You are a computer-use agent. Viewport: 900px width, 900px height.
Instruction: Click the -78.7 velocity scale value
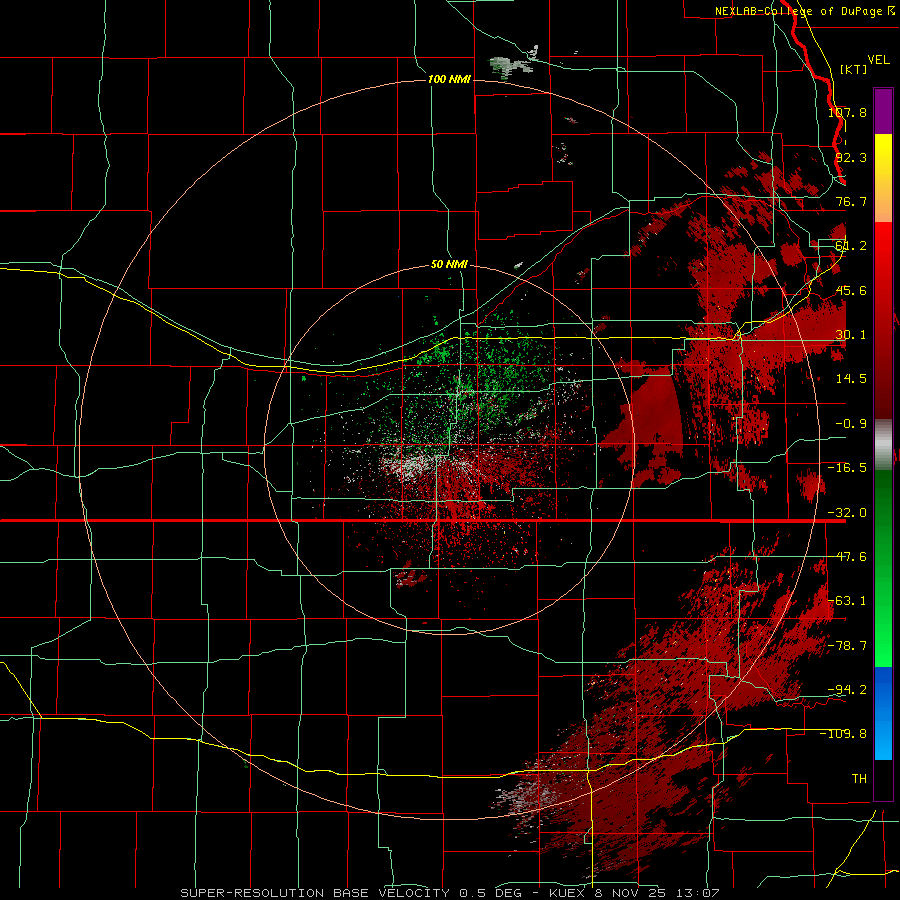pyautogui.click(x=847, y=646)
